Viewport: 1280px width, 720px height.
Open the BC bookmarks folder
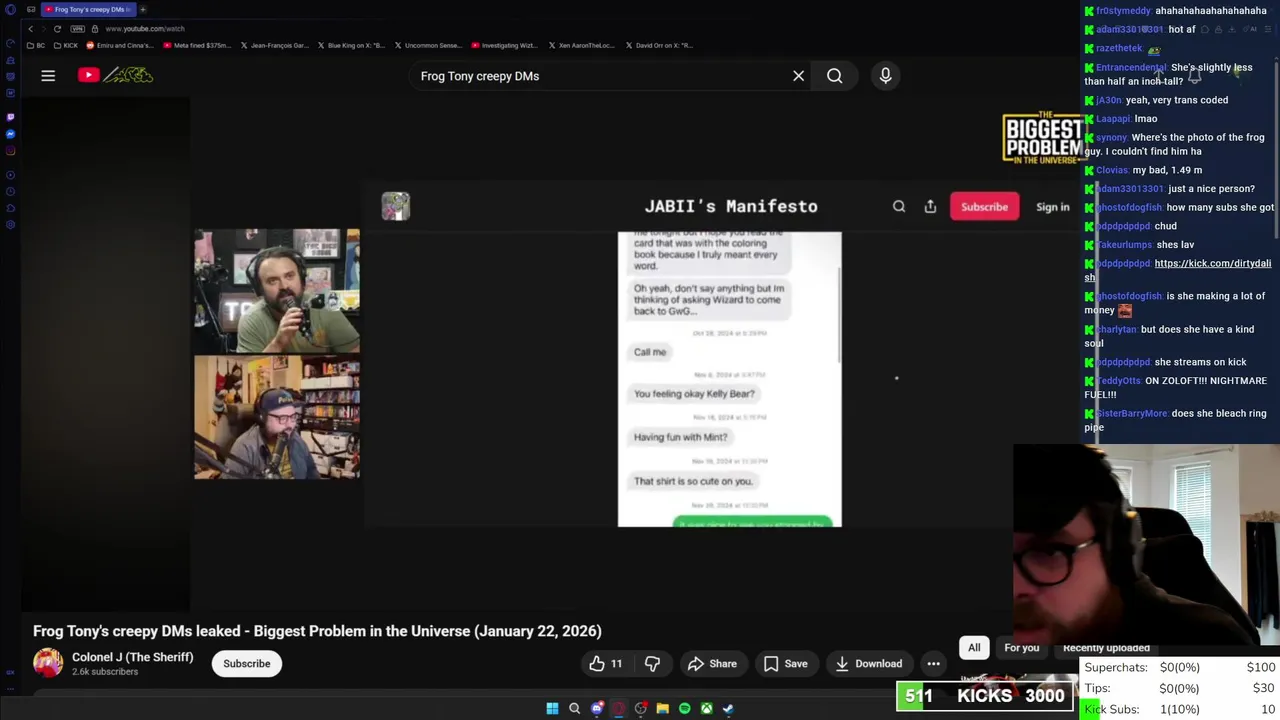click(36, 45)
